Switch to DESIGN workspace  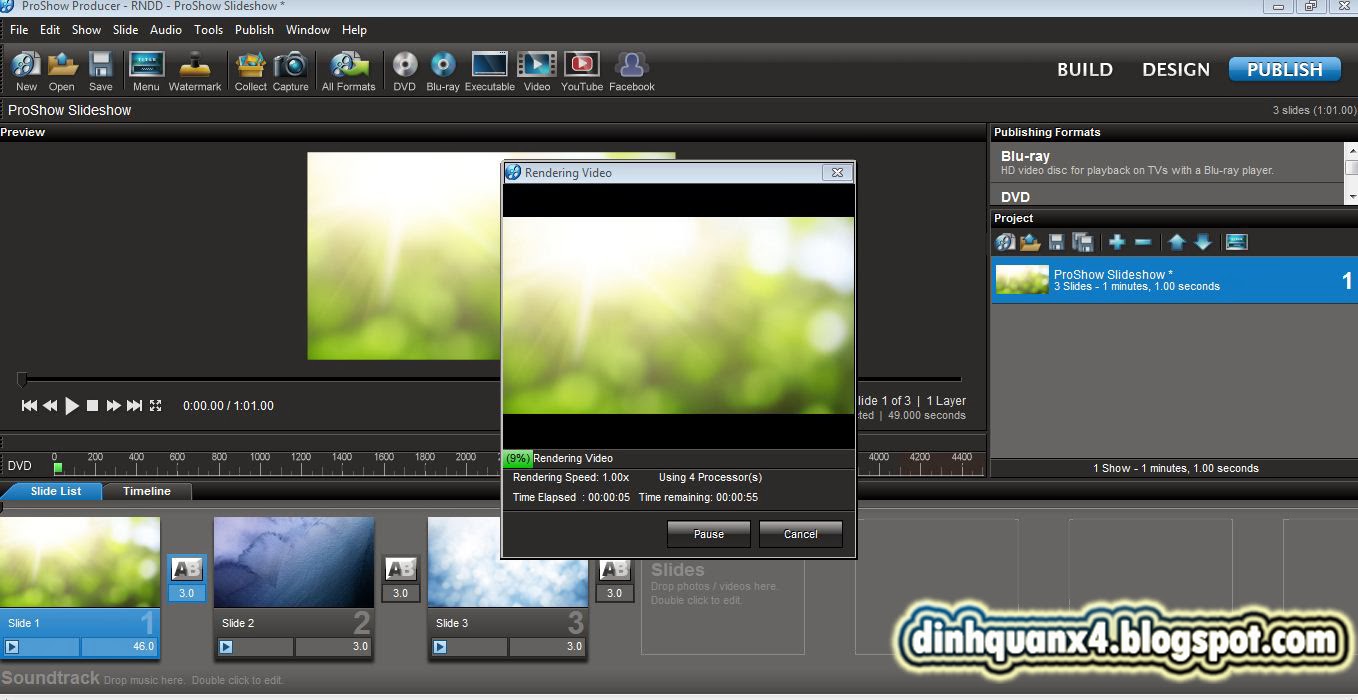pos(1176,69)
